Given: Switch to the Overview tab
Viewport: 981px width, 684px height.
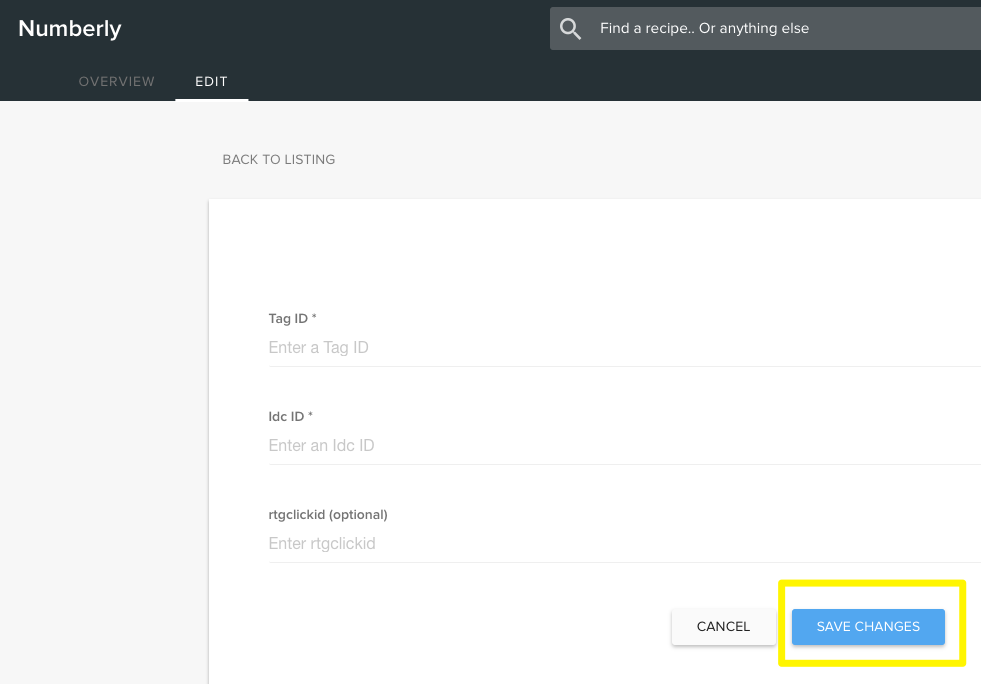Looking at the screenshot, I should point(116,81).
